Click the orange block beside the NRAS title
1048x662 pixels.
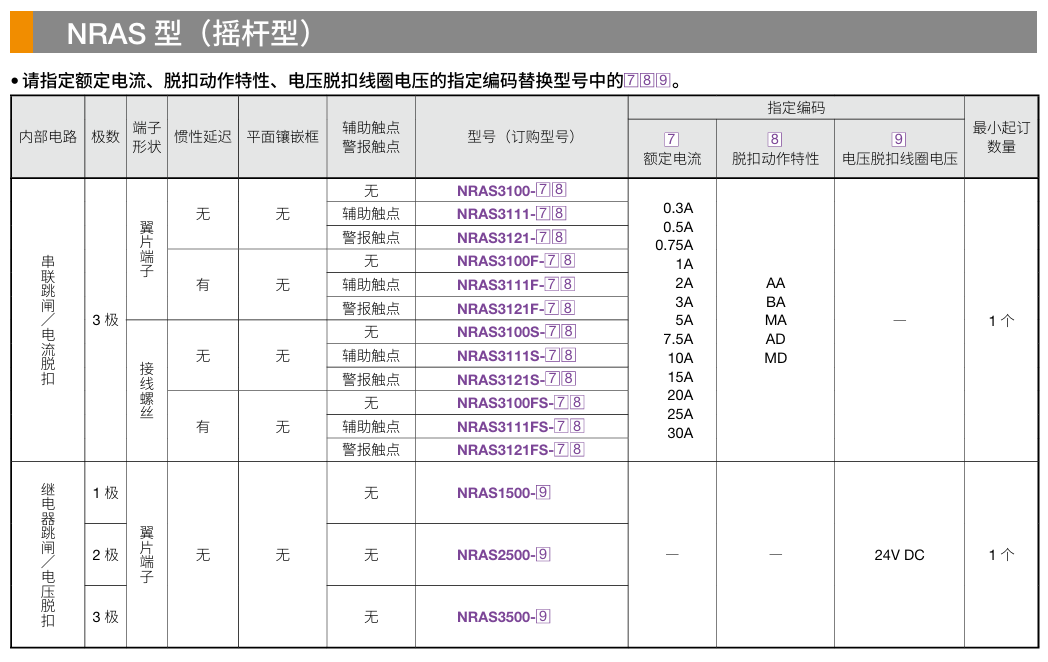click(x=21, y=32)
